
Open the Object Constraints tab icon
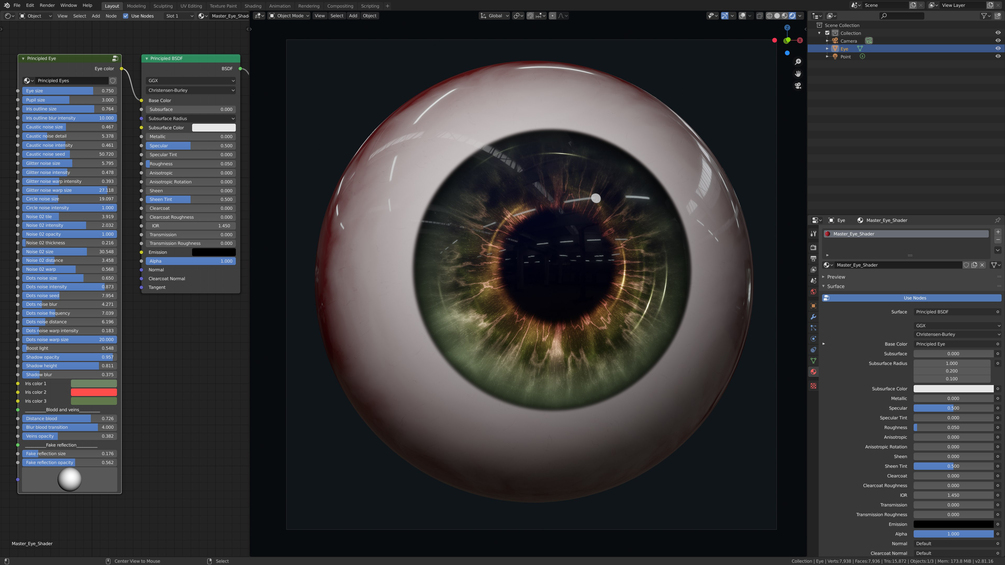coord(813,350)
